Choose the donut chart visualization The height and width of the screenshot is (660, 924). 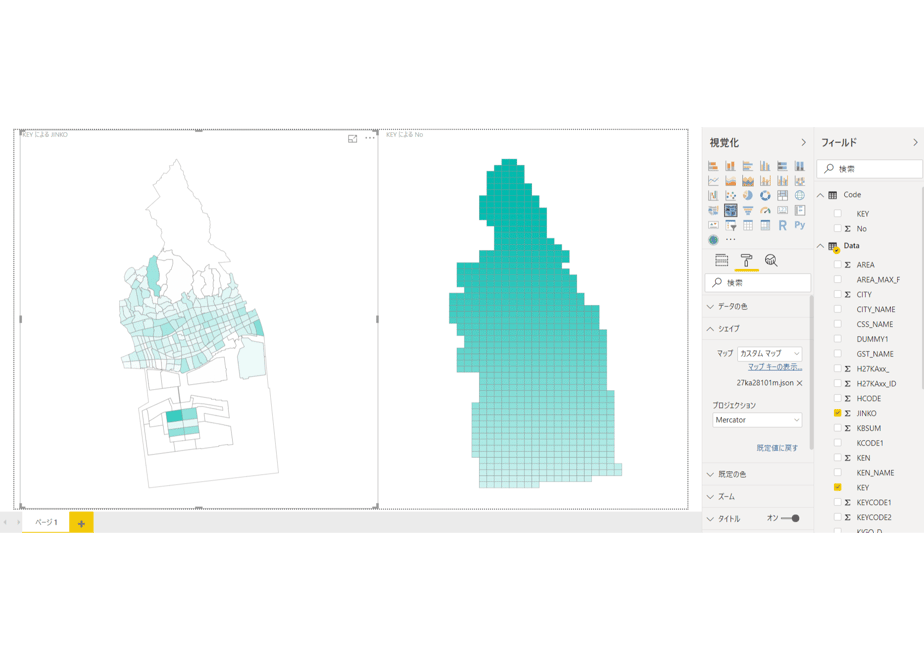click(x=765, y=196)
